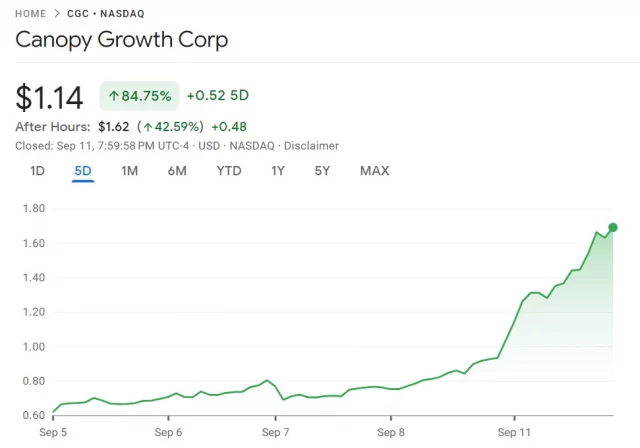Viewport: 640px width, 448px height.
Task: Click the Canopy Growth Corp title
Action: (122, 41)
